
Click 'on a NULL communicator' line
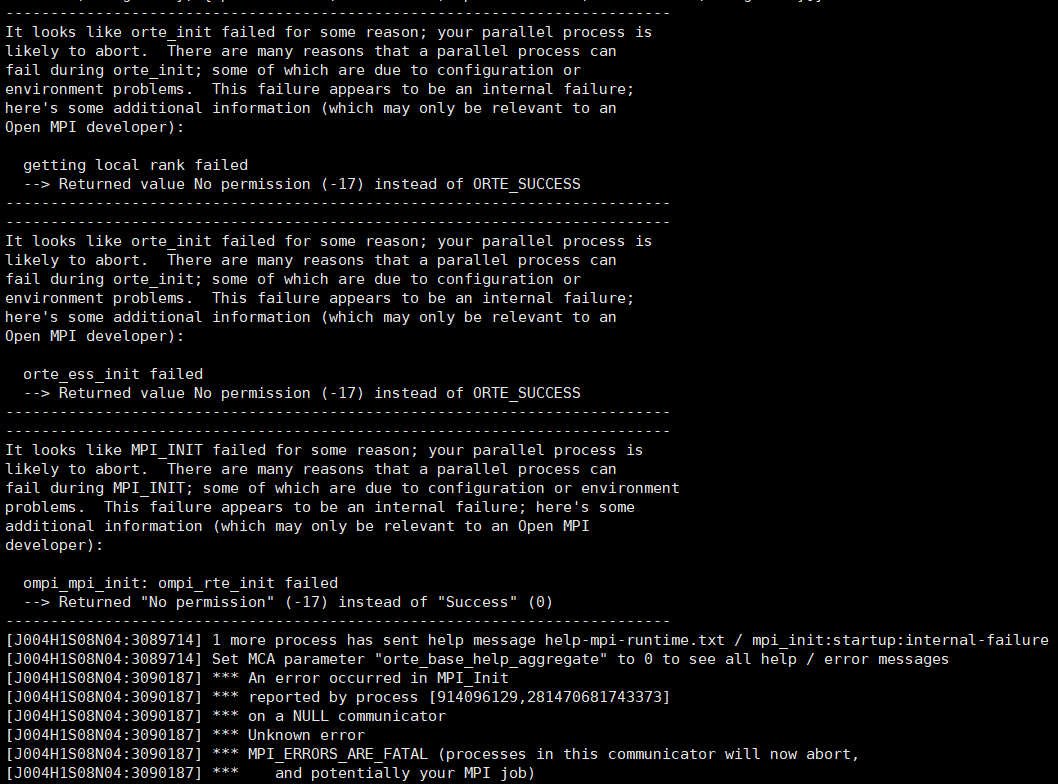click(x=347, y=716)
